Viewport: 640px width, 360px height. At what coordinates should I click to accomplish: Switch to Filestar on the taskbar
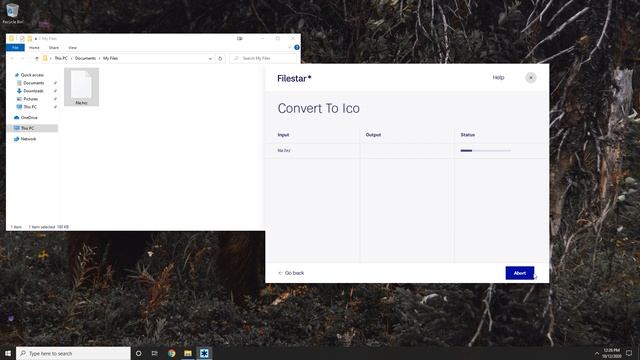click(x=204, y=353)
